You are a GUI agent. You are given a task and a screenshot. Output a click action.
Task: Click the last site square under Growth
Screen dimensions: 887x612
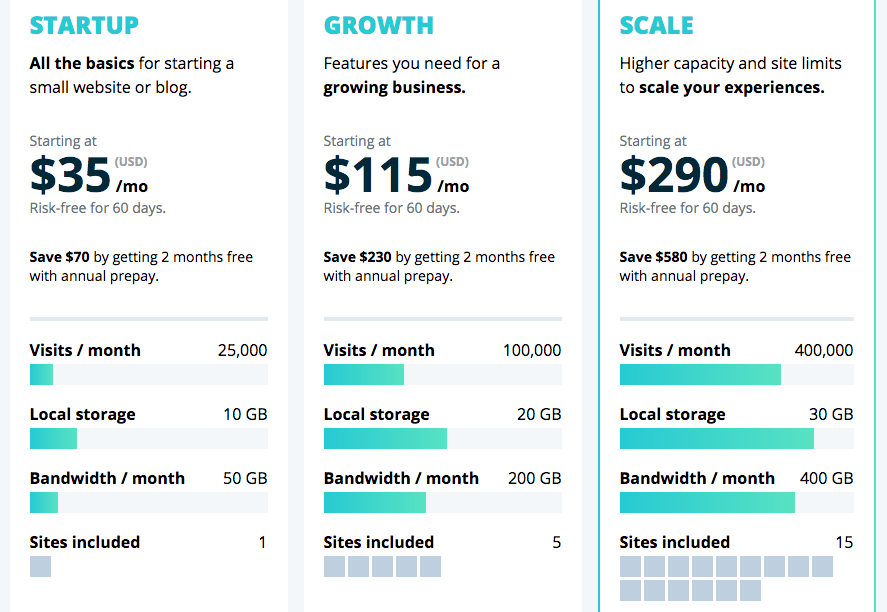tap(430, 567)
